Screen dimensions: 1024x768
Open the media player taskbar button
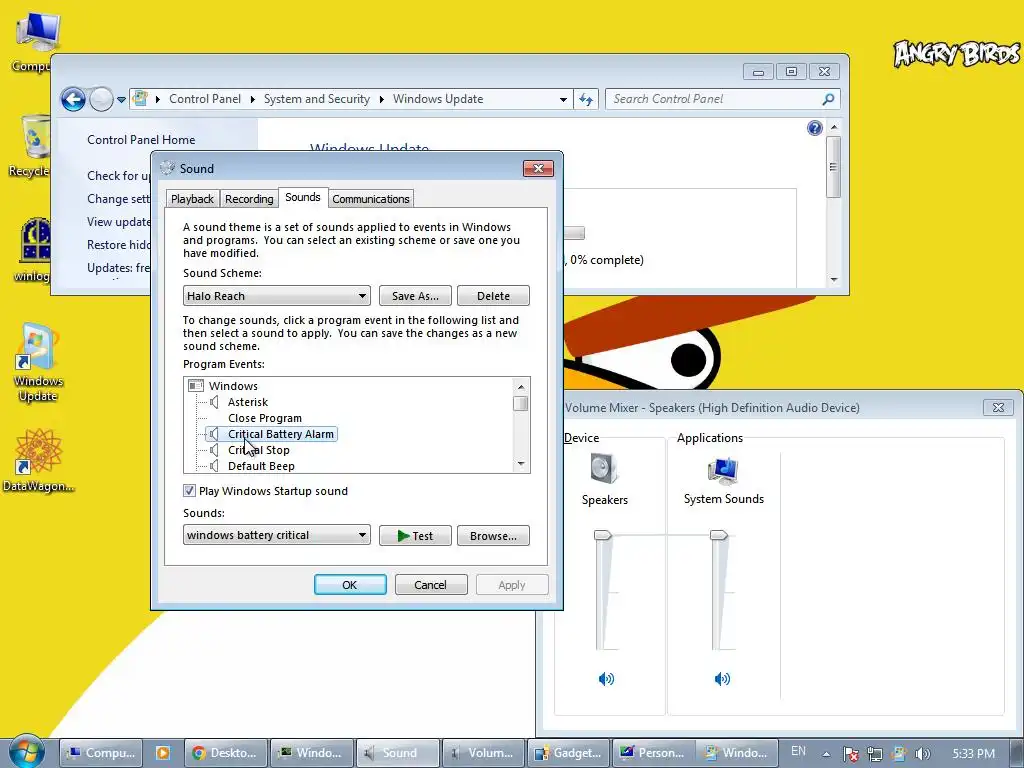click(x=162, y=753)
